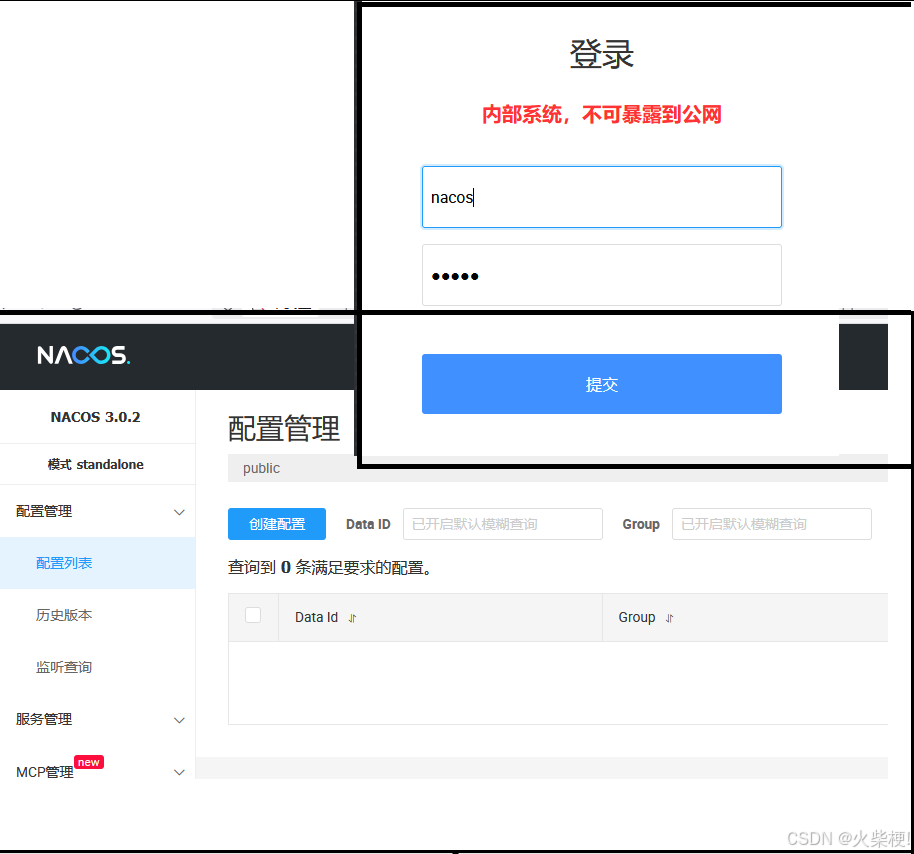Click the password input field
The image size is (914, 854).
tap(601, 274)
